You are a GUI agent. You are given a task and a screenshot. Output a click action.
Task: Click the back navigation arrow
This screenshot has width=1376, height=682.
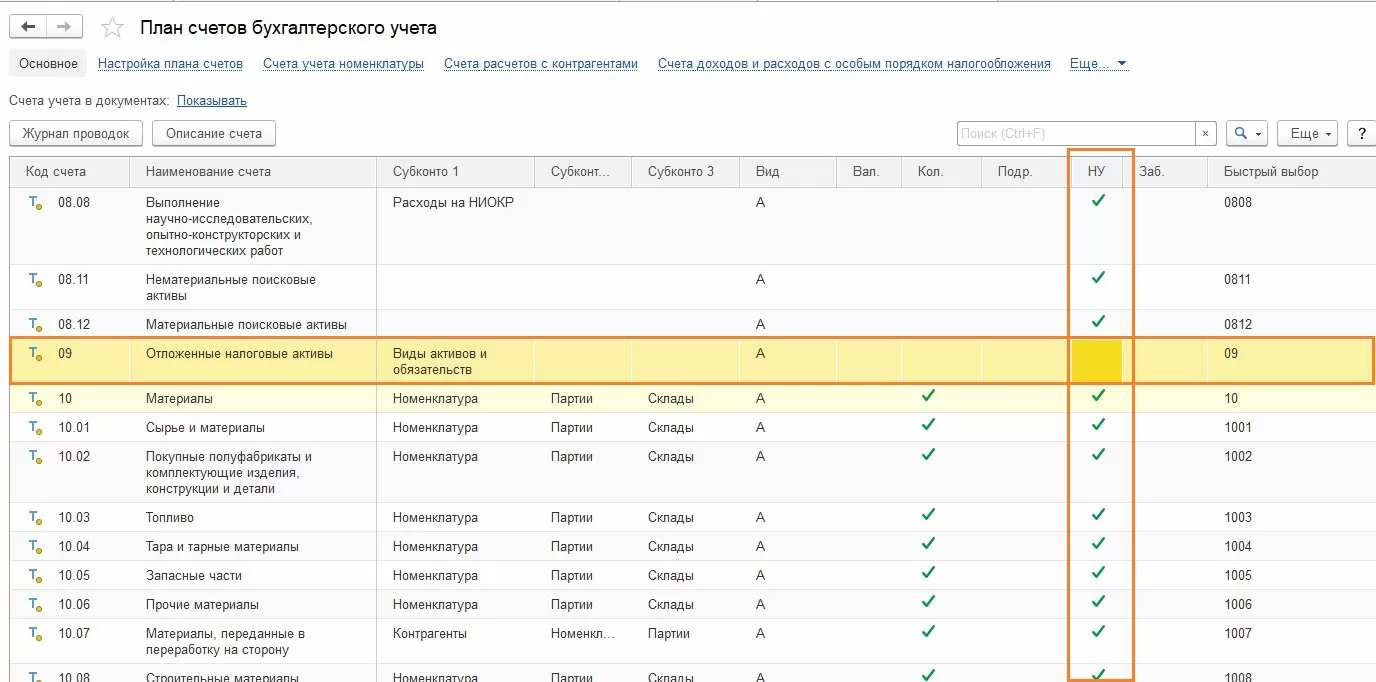pyautogui.click(x=29, y=28)
